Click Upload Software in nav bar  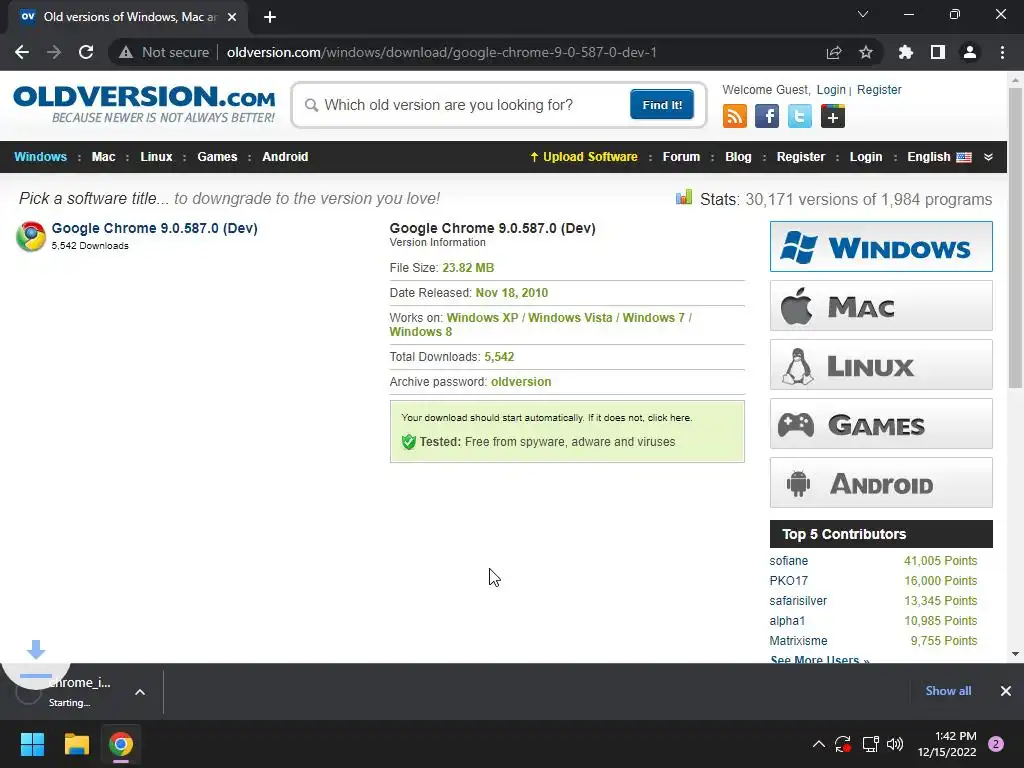(x=584, y=157)
